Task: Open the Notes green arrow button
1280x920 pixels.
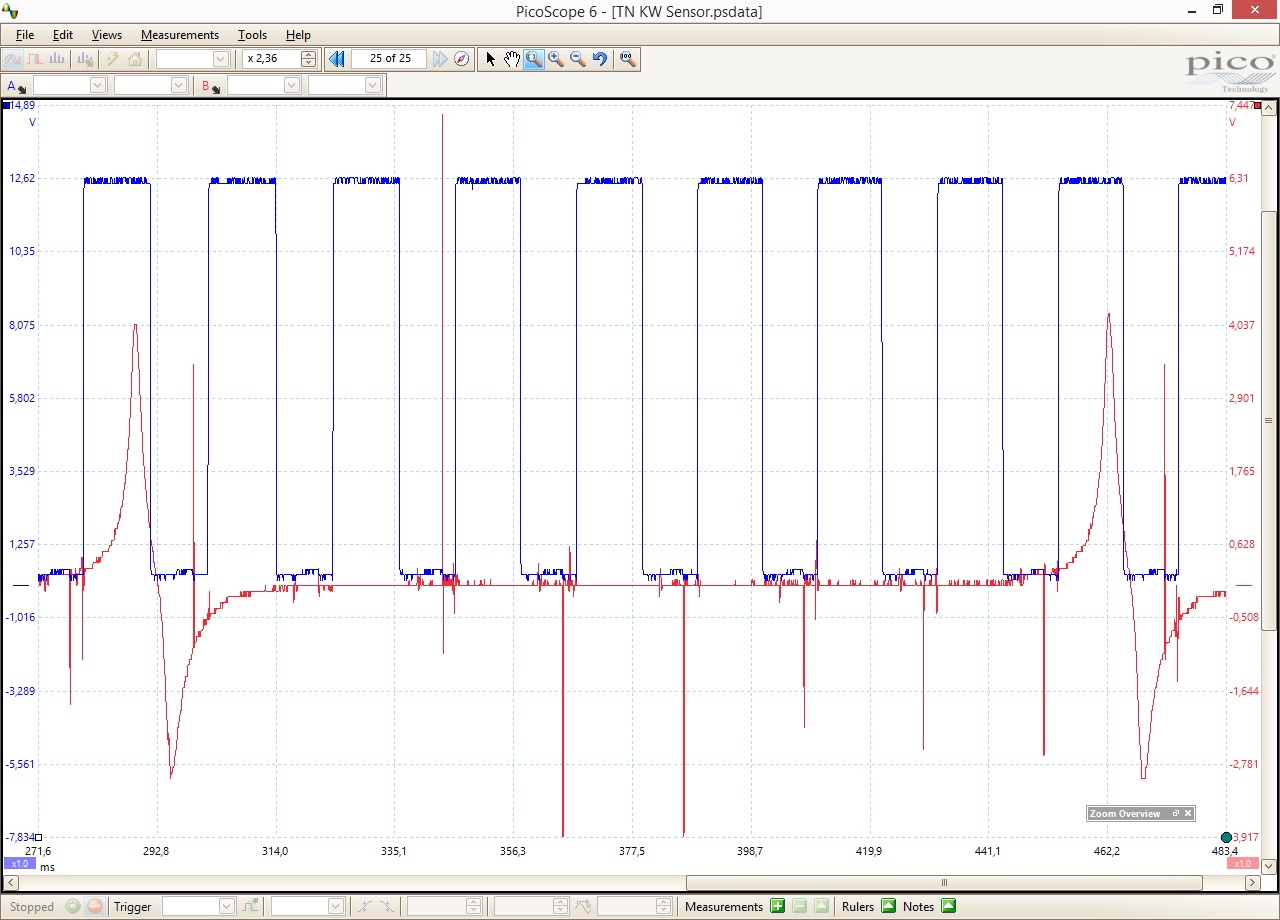Action: click(x=949, y=907)
